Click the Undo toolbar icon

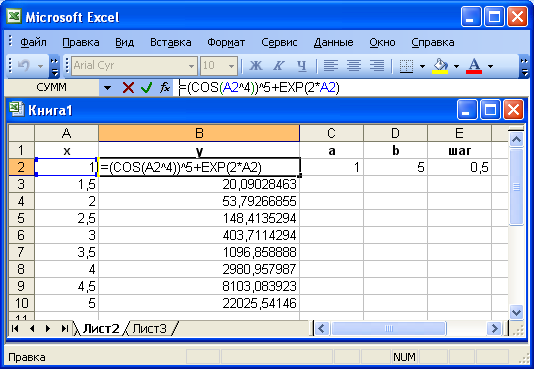pyautogui.click(x=24, y=65)
